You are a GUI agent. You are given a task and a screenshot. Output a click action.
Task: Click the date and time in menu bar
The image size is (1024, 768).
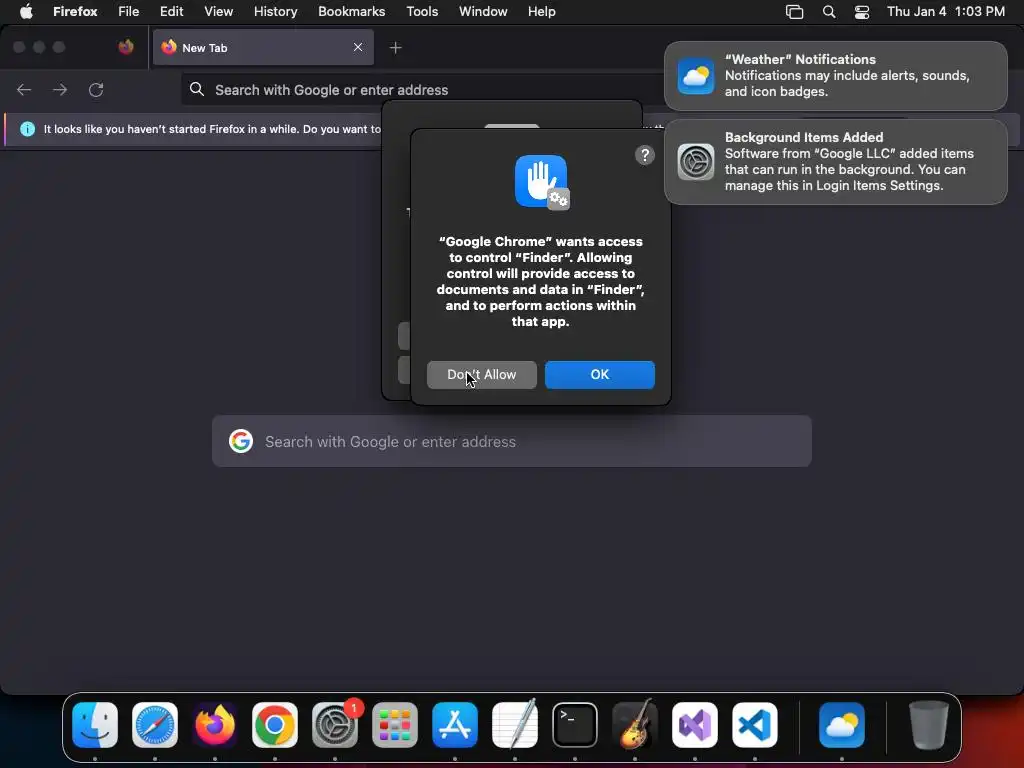(946, 11)
